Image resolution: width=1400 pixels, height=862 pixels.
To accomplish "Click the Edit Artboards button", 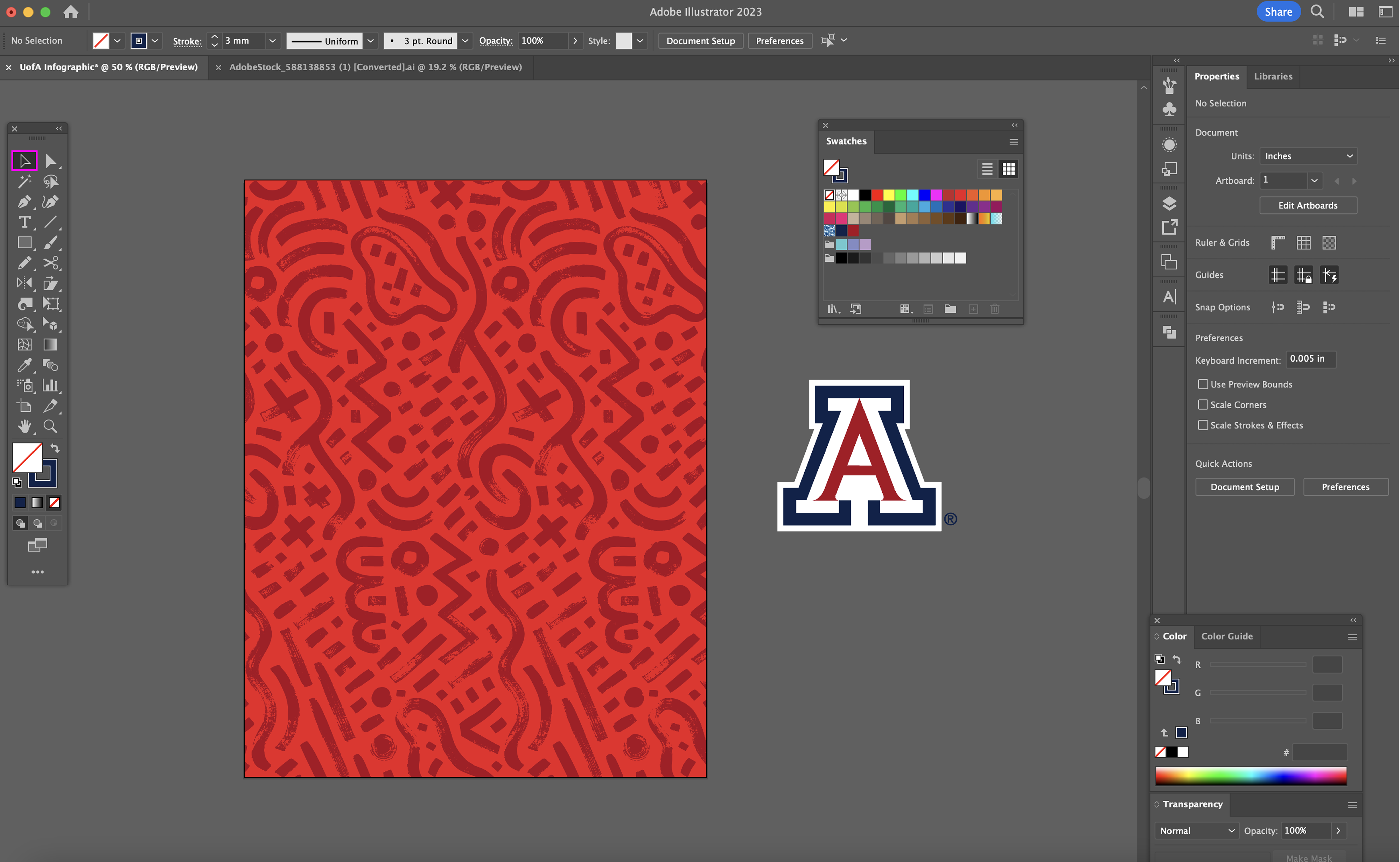I will pyautogui.click(x=1308, y=205).
